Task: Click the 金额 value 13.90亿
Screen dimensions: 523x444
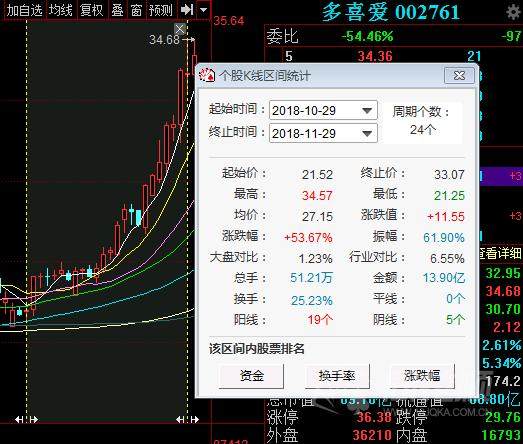Action: 444,278
